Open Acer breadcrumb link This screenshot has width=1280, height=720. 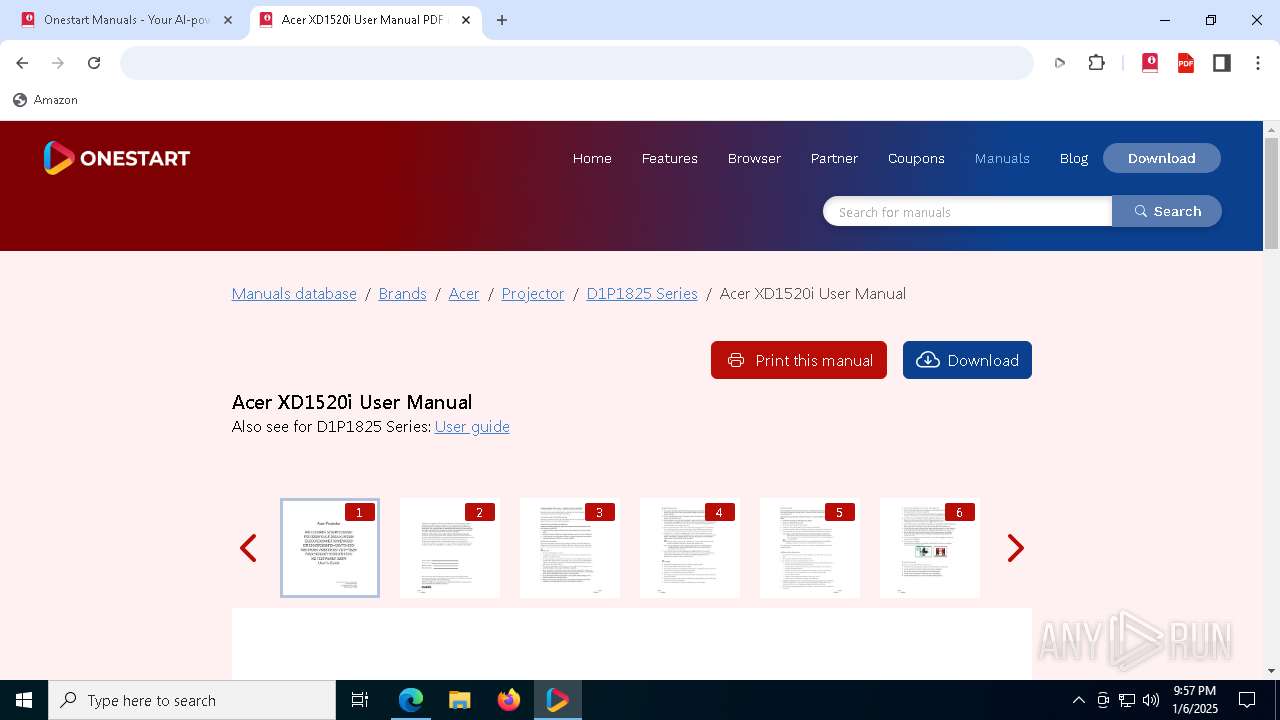[x=464, y=293]
